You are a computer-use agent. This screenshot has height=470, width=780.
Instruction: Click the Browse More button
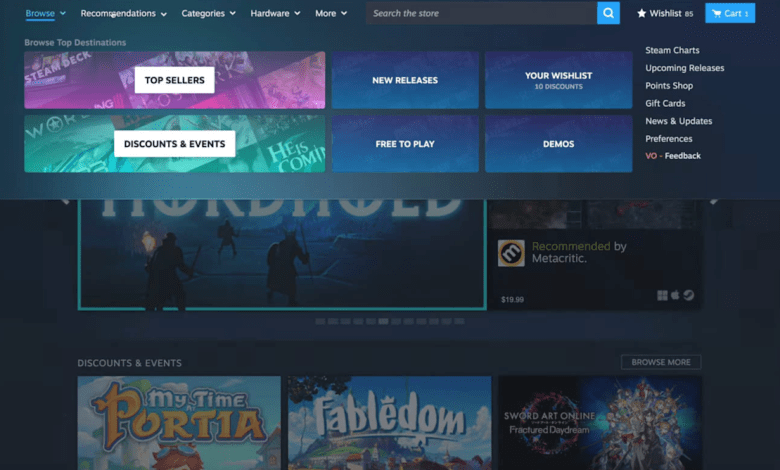tap(661, 362)
